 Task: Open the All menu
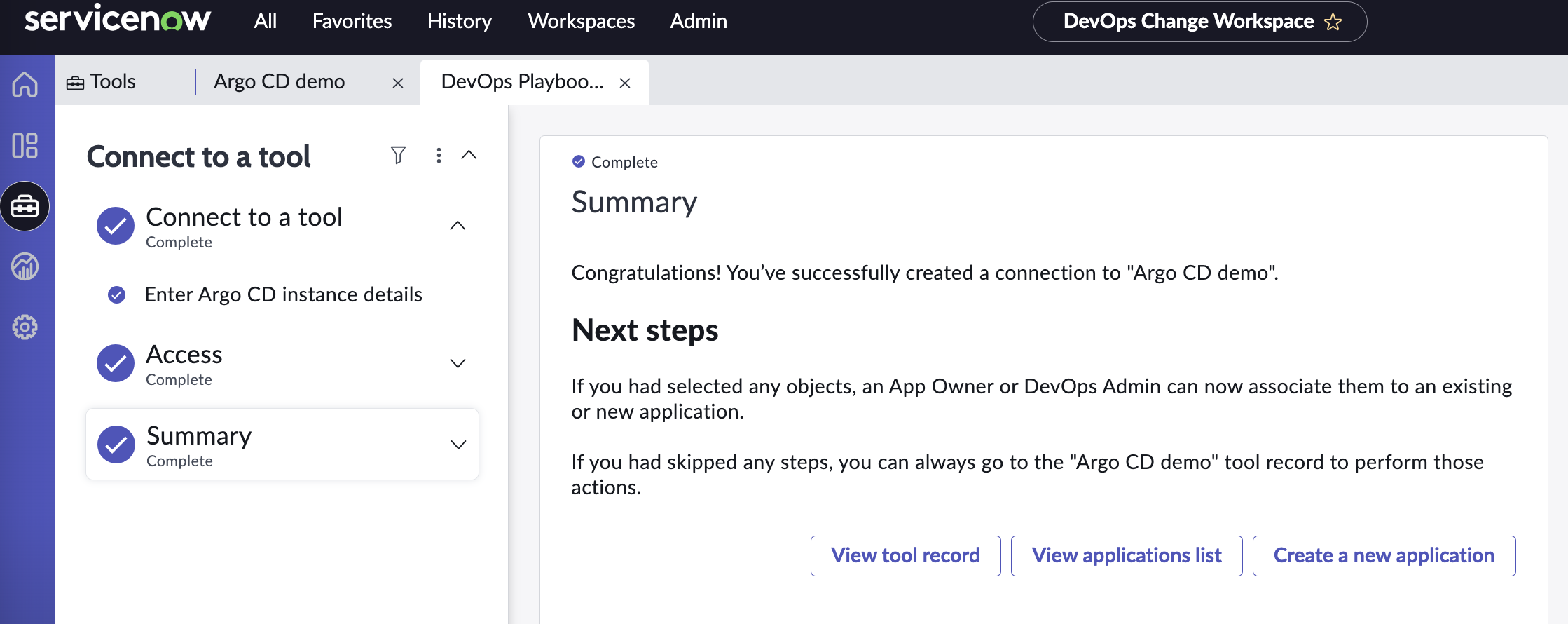266,21
